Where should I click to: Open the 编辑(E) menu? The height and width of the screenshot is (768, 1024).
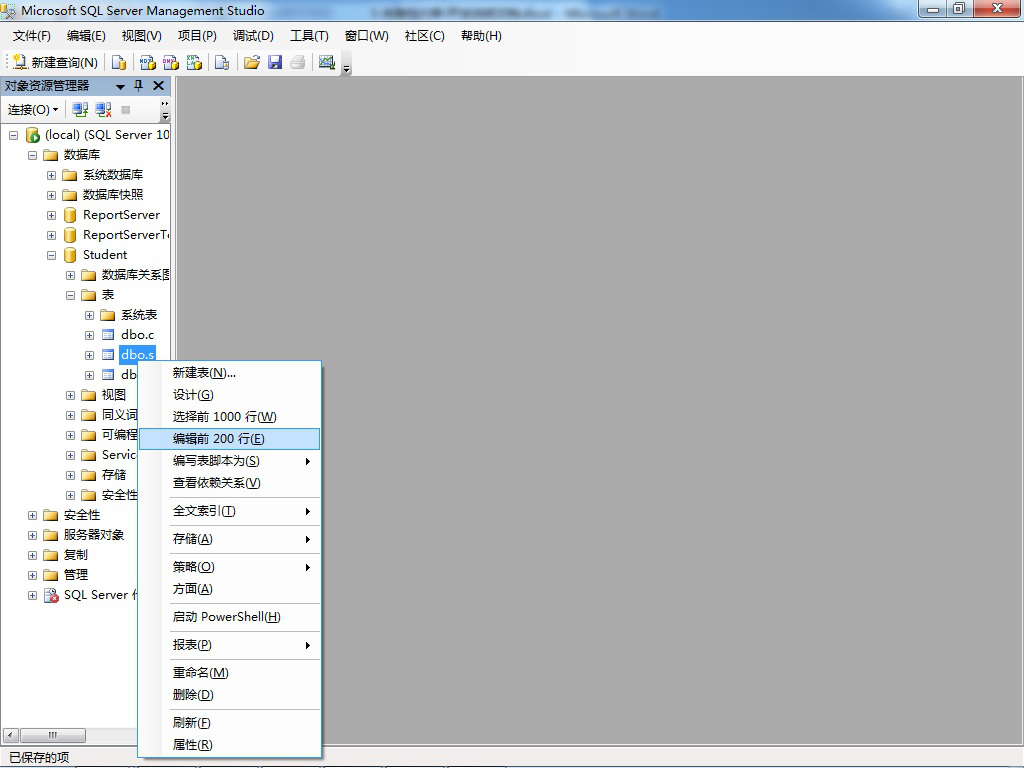pos(86,36)
